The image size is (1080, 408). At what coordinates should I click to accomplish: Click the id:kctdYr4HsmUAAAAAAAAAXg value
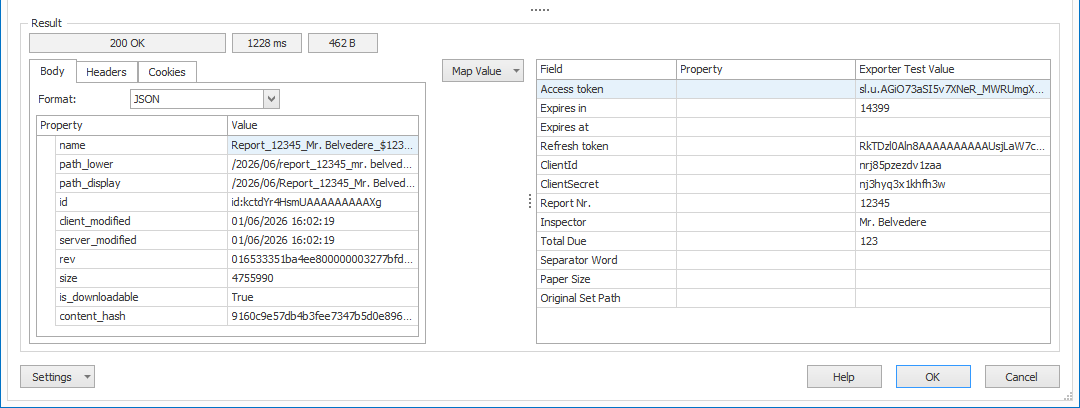pyautogui.click(x=307, y=202)
